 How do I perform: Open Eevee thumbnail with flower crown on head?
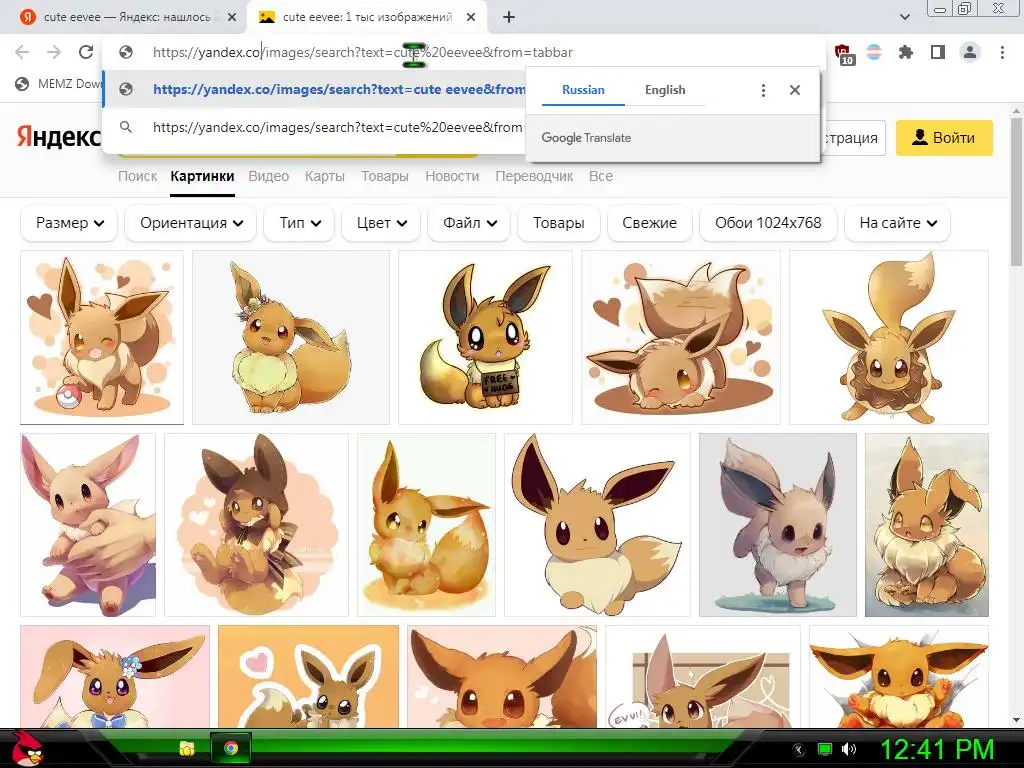pyautogui.click(x=291, y=337)
